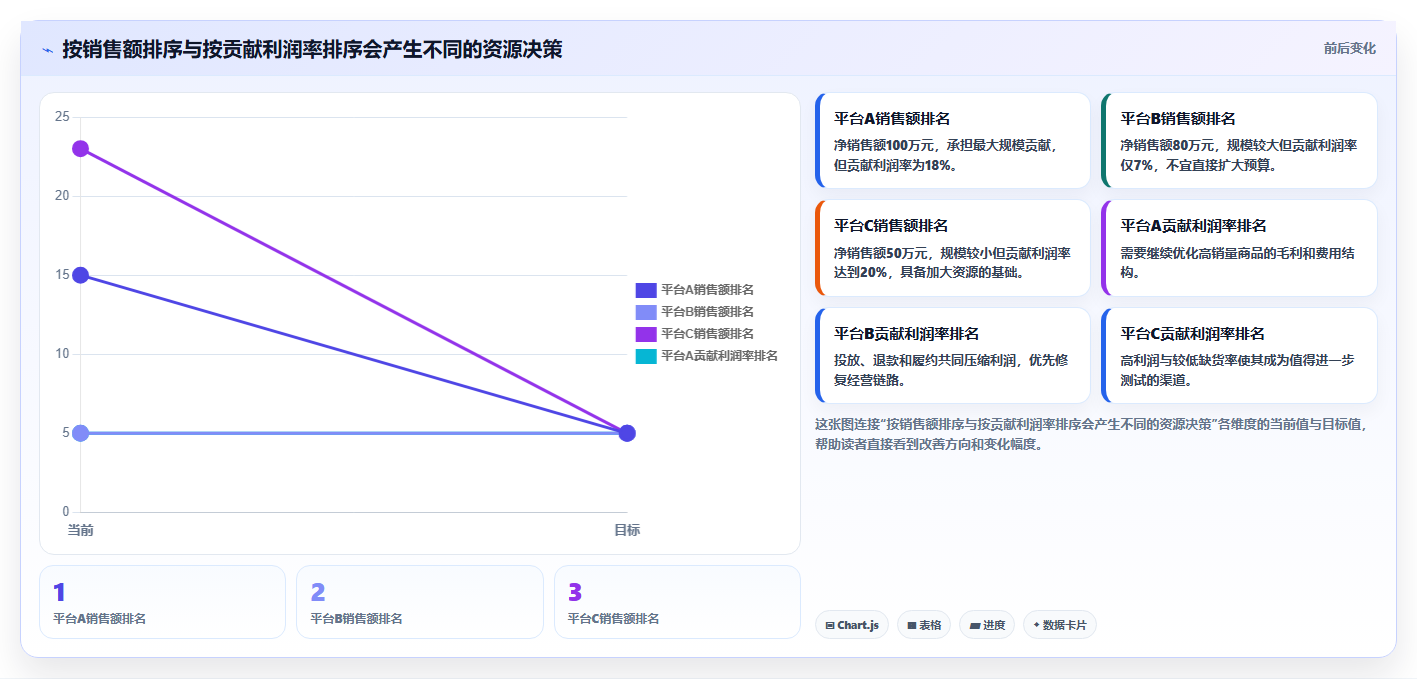Click the 平台A贡献利润率排名 info card heading

point(1193,225)
